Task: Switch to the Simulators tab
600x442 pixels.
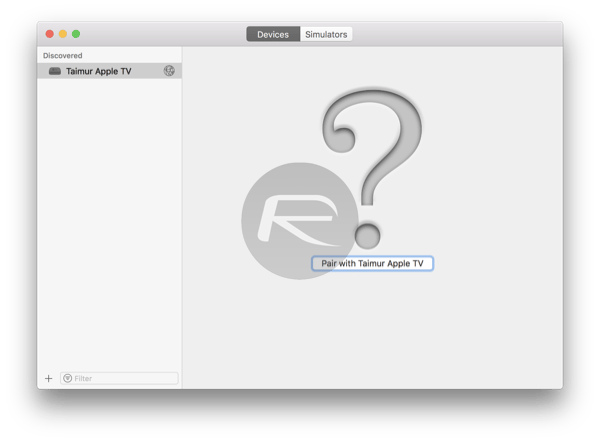Action: click(326, 34)
